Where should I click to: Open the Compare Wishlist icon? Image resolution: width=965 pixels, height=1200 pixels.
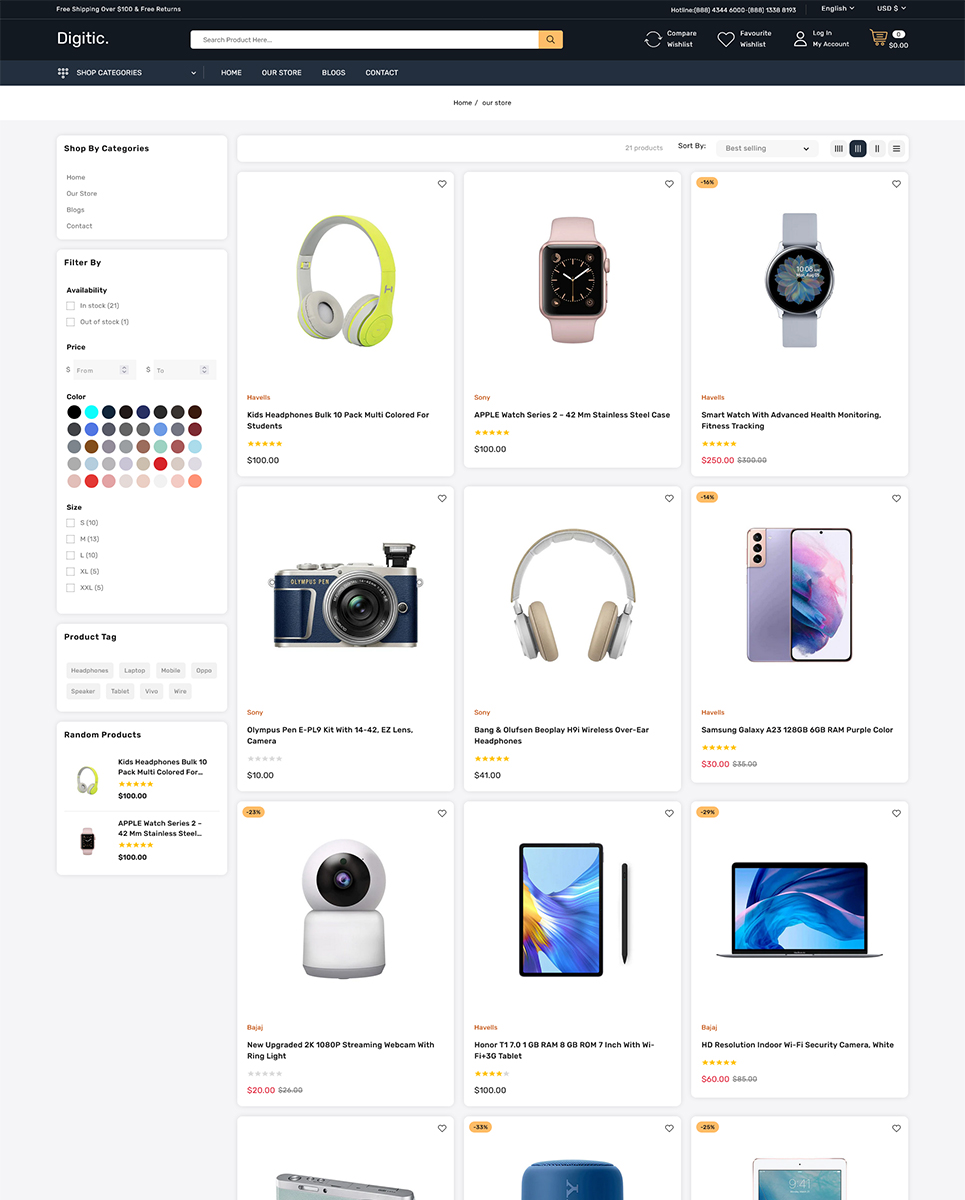653,39
